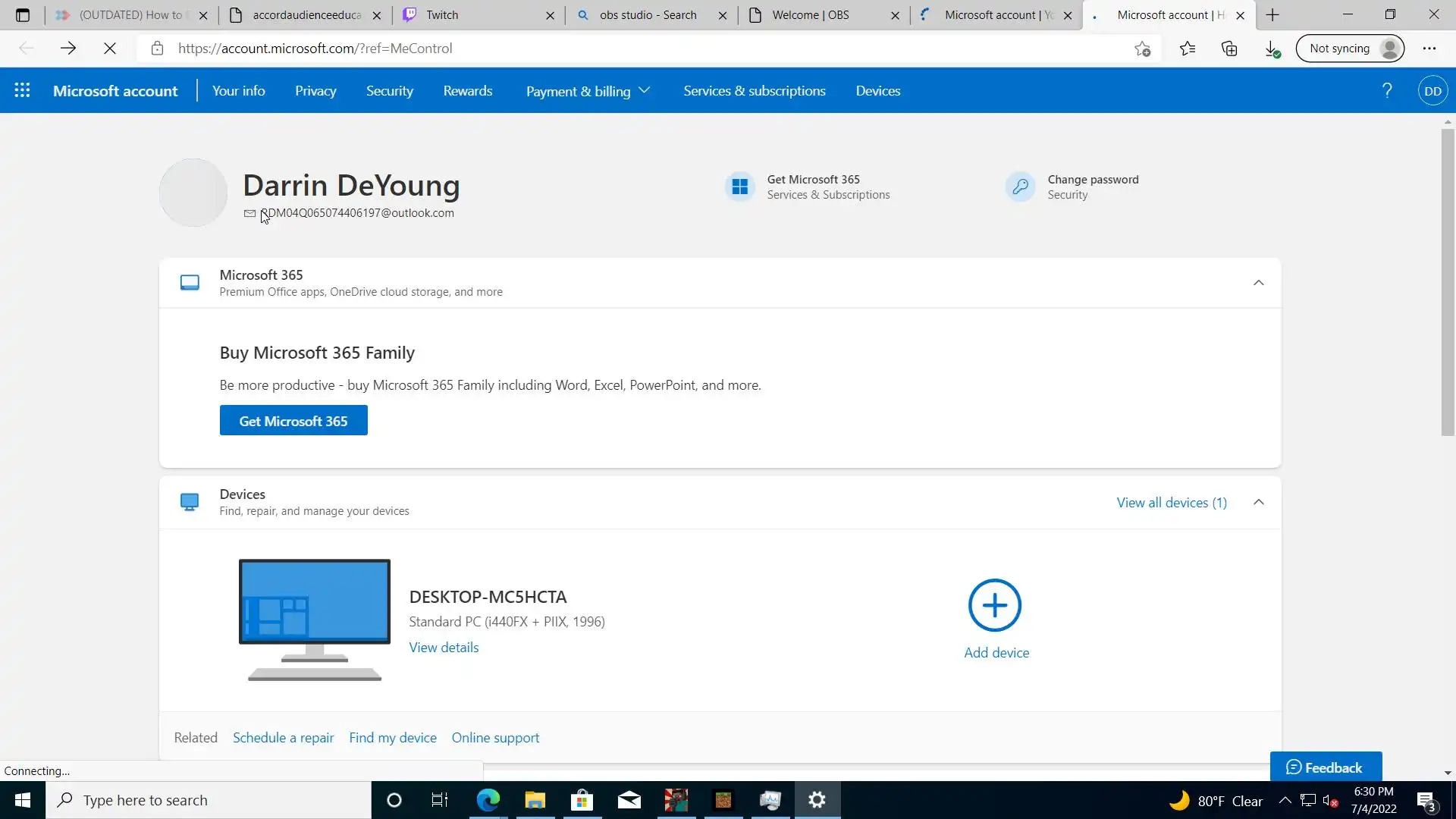Viewport: 1456px width, 819px height.
Task: Stop the page loading with X
Action: (110, 49)
